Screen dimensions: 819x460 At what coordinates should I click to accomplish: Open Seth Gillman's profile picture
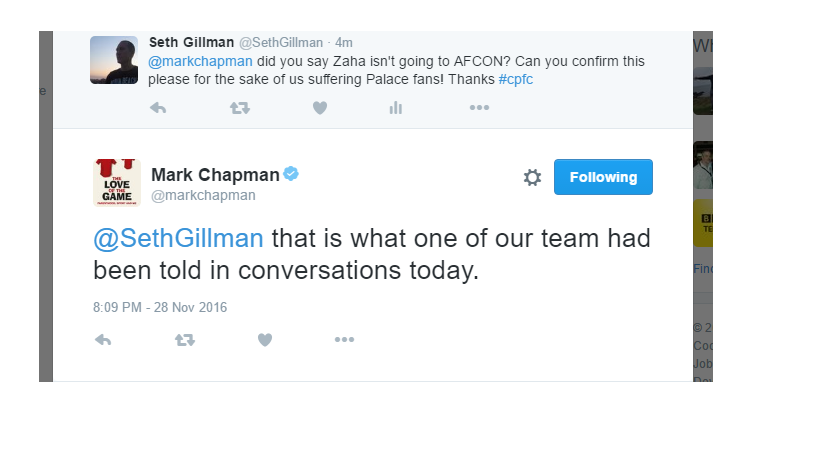pos(114,60)
